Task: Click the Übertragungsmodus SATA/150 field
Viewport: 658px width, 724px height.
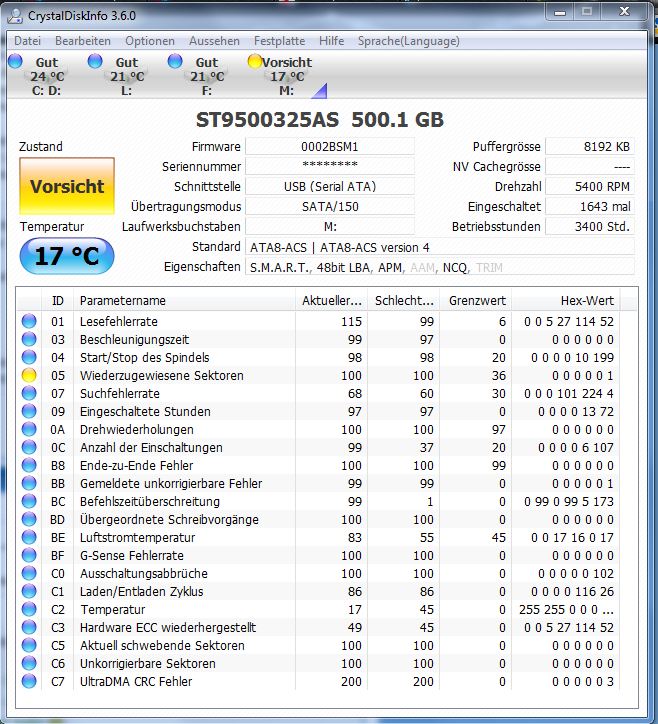Action: (330, 206)
